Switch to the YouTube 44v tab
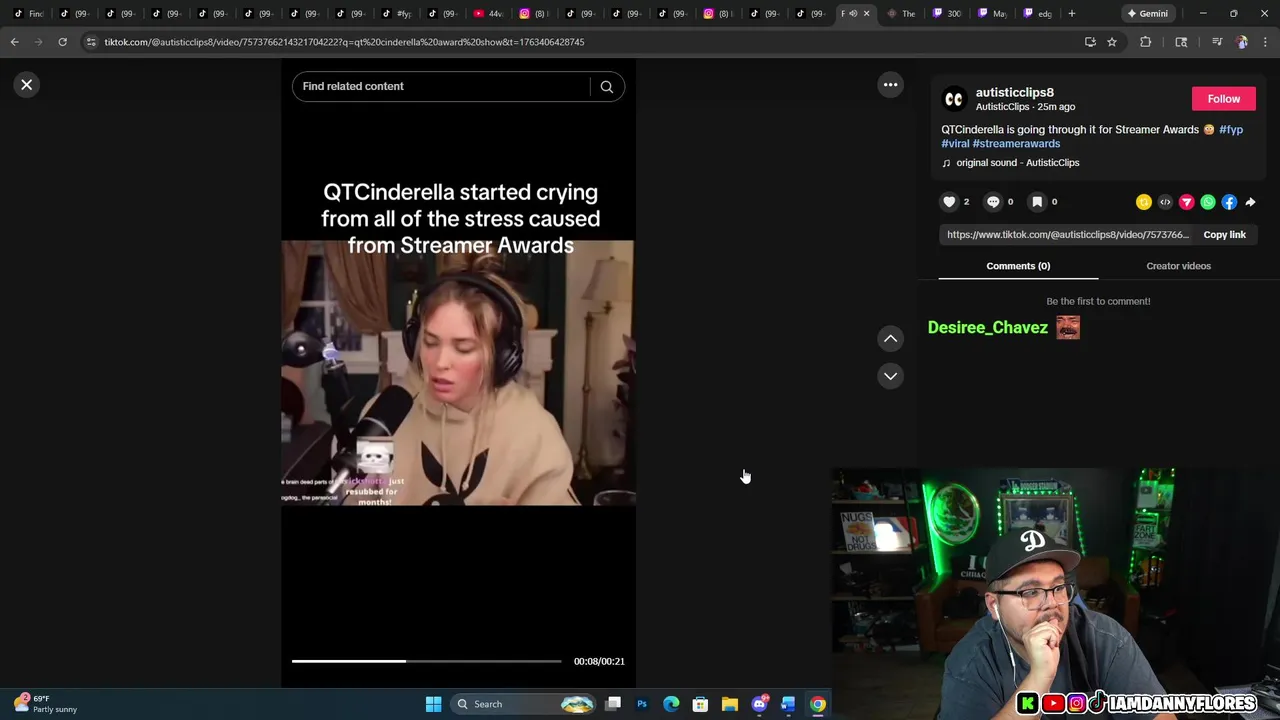 [487, 13]
